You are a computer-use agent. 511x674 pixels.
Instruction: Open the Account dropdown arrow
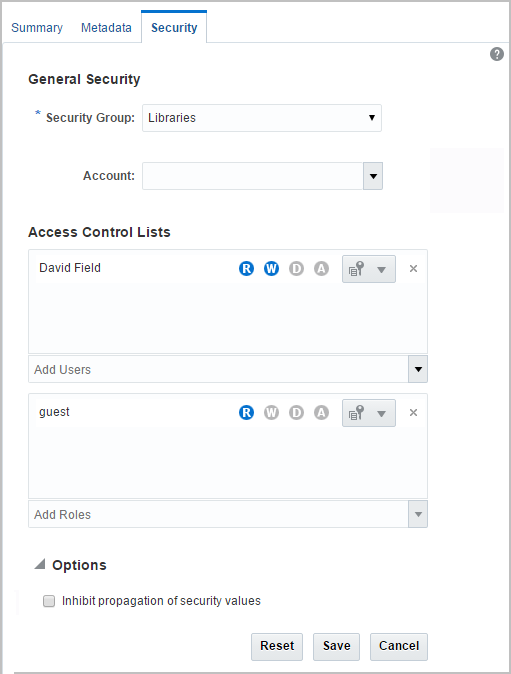(373, 176)
